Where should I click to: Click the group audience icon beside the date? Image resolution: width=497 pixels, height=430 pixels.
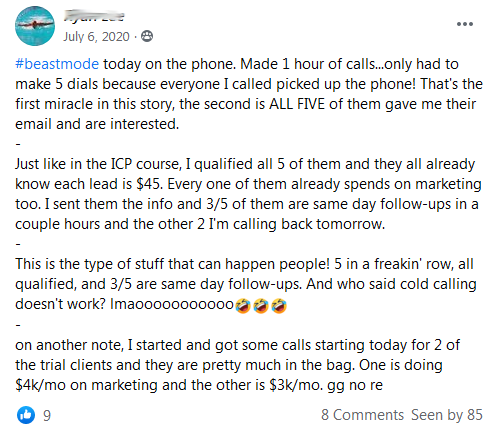(x=147, y=36)
